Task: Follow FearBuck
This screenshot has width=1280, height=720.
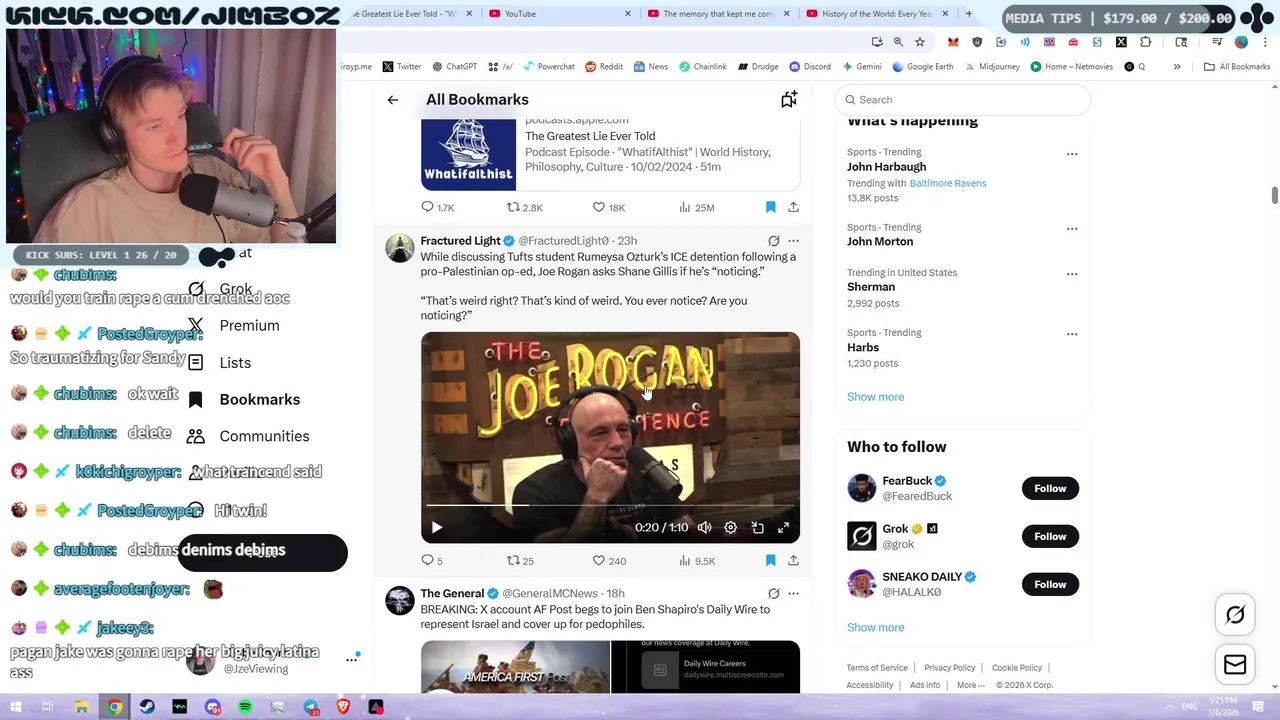Action: click(1050, 488)
